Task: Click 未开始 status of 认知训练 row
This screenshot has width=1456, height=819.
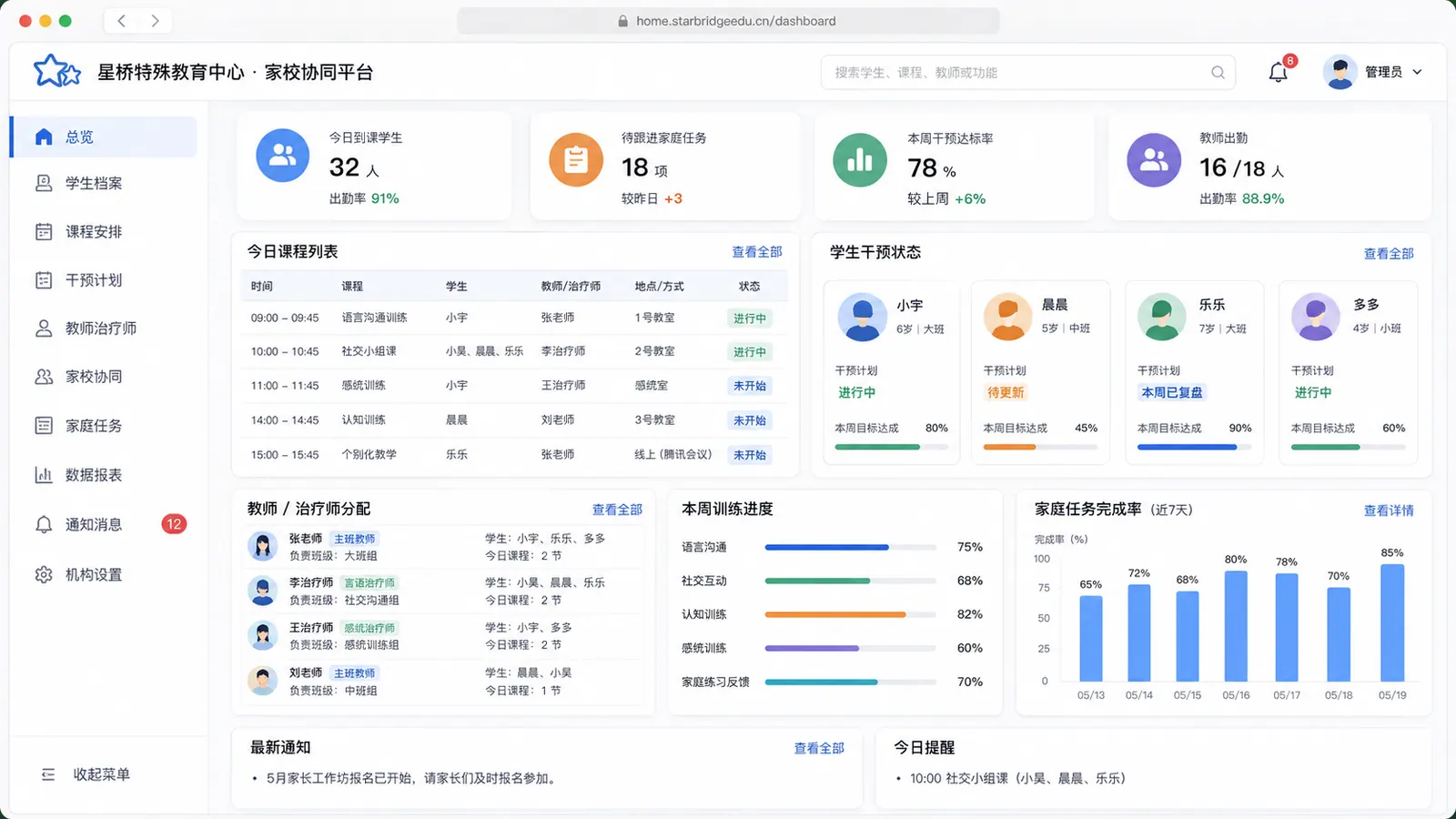Action: point(750,420)
